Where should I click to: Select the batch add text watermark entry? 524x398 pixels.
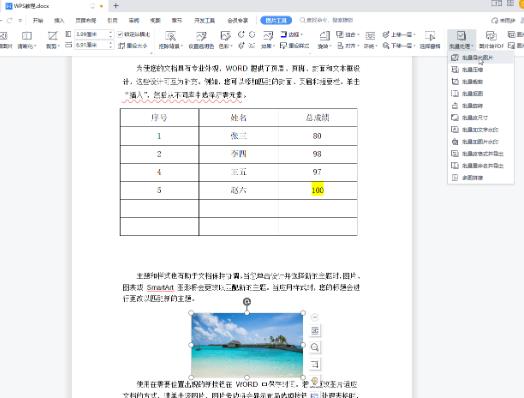(x=480, y=130)
